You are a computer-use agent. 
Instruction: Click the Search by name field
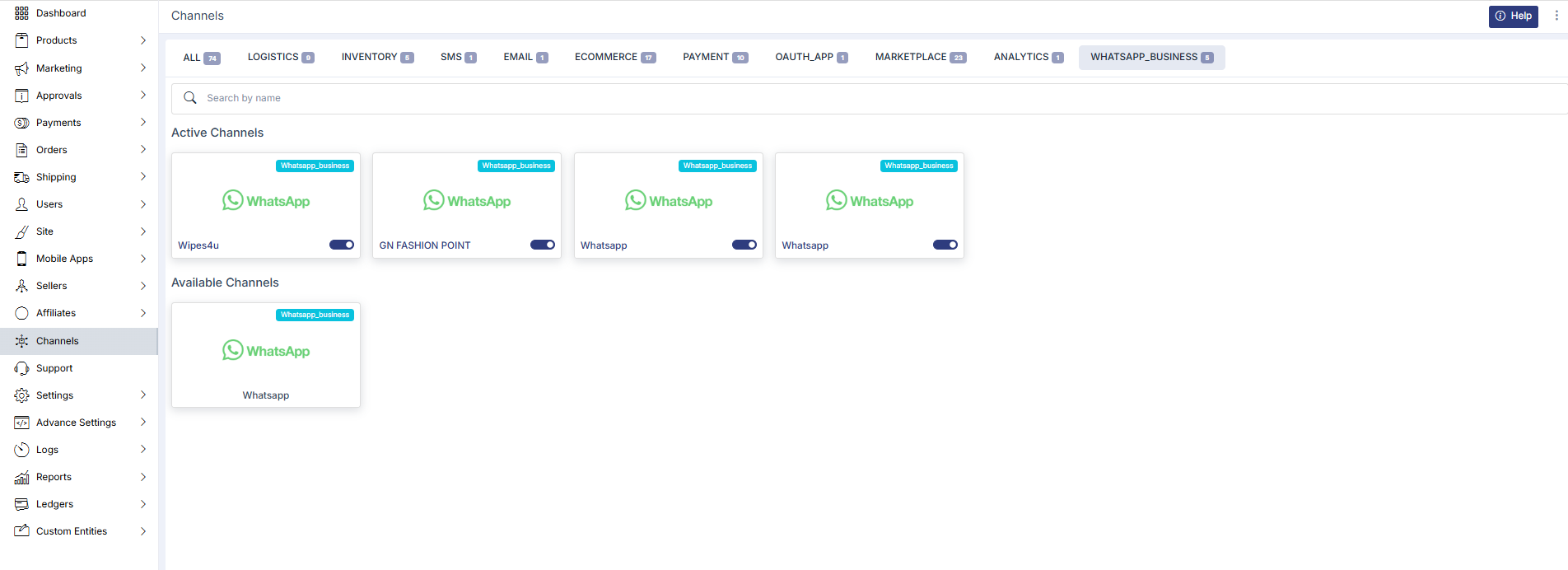[x=870, y=98]
